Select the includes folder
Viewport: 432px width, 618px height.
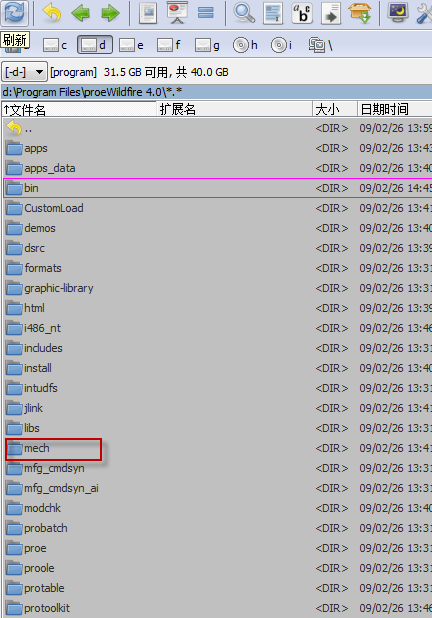[x=34, y=348]
